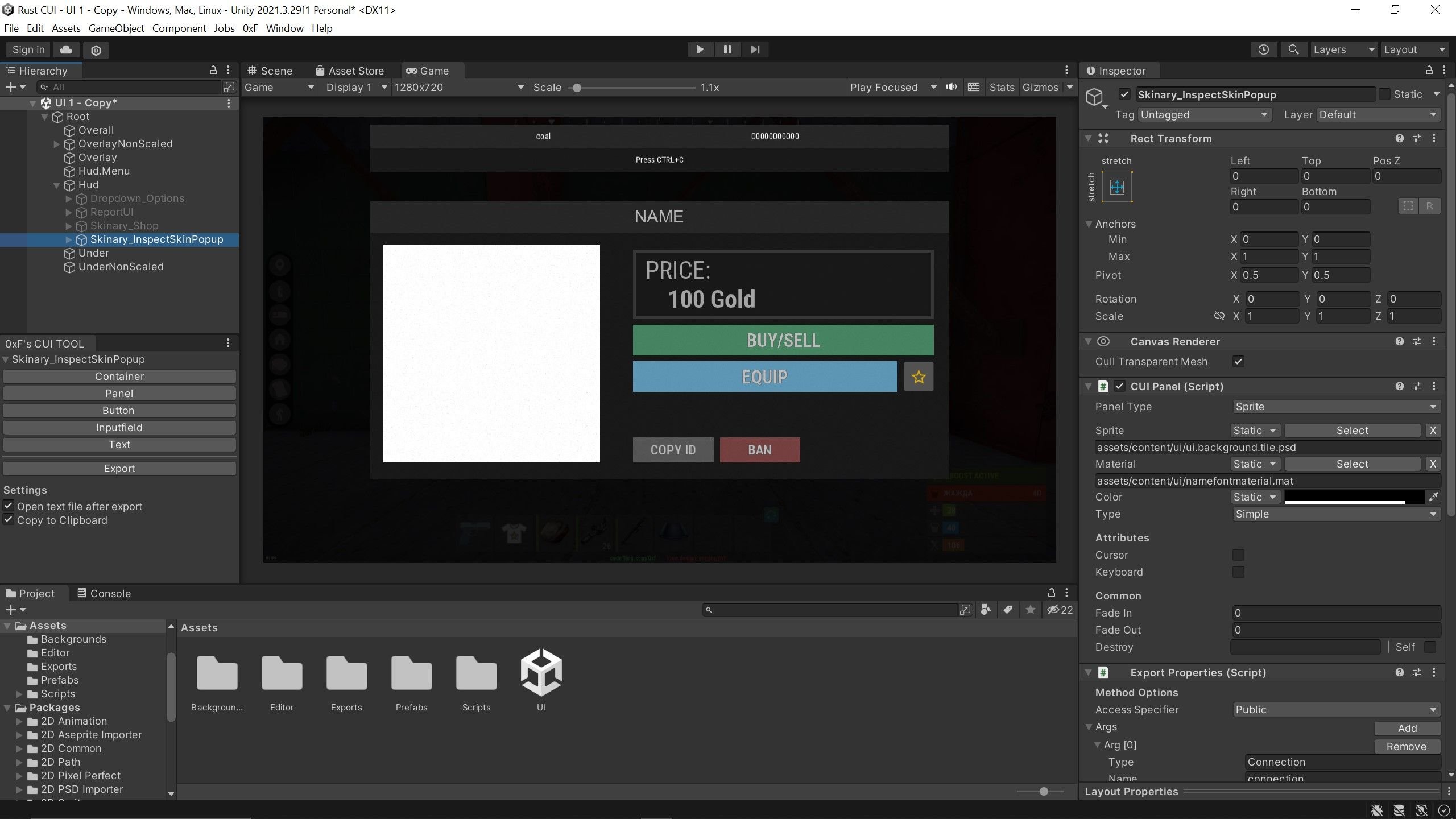Screen dimensions: 1456x819
Task: Open the Display 1 dropdown
Action: pyautogui.click(x=356, y=87)
